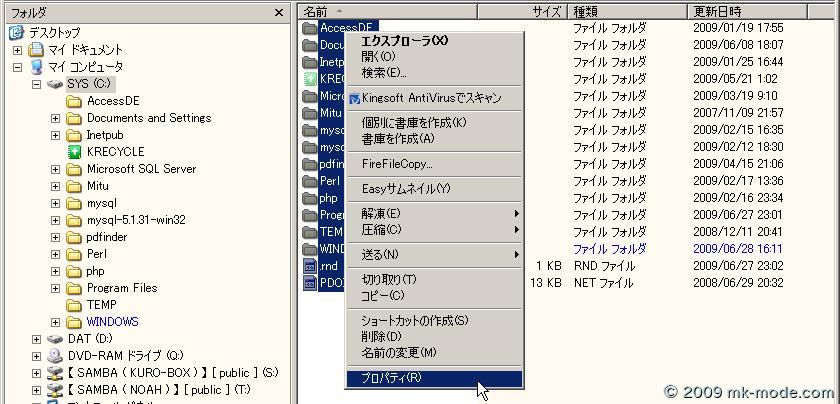Select FireFileCopy... menu entry

(434, 164)
